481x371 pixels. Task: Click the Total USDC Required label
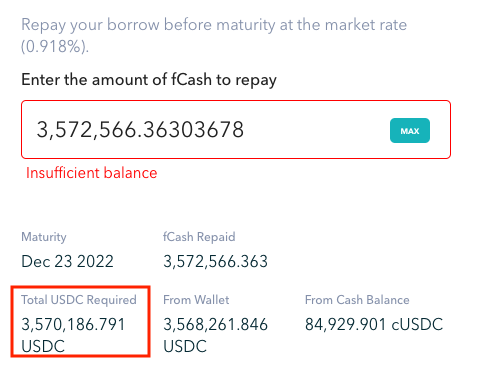[79, 300]
